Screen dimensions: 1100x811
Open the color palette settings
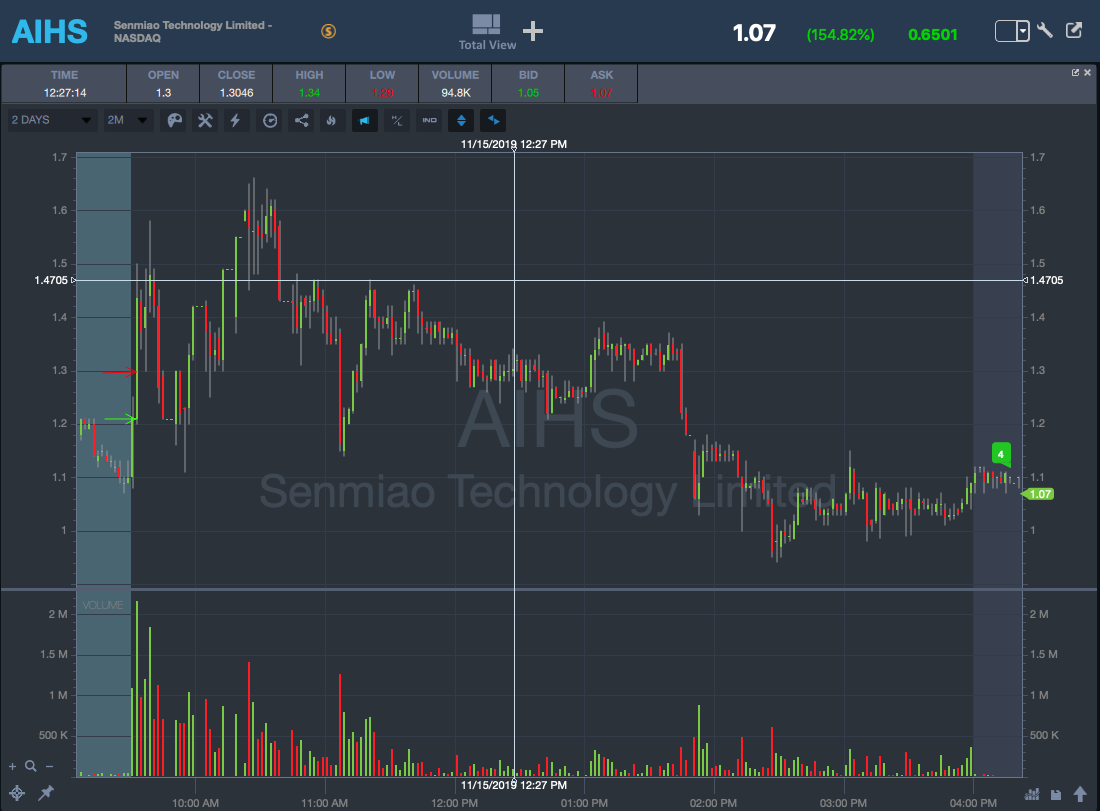[174, 121]
